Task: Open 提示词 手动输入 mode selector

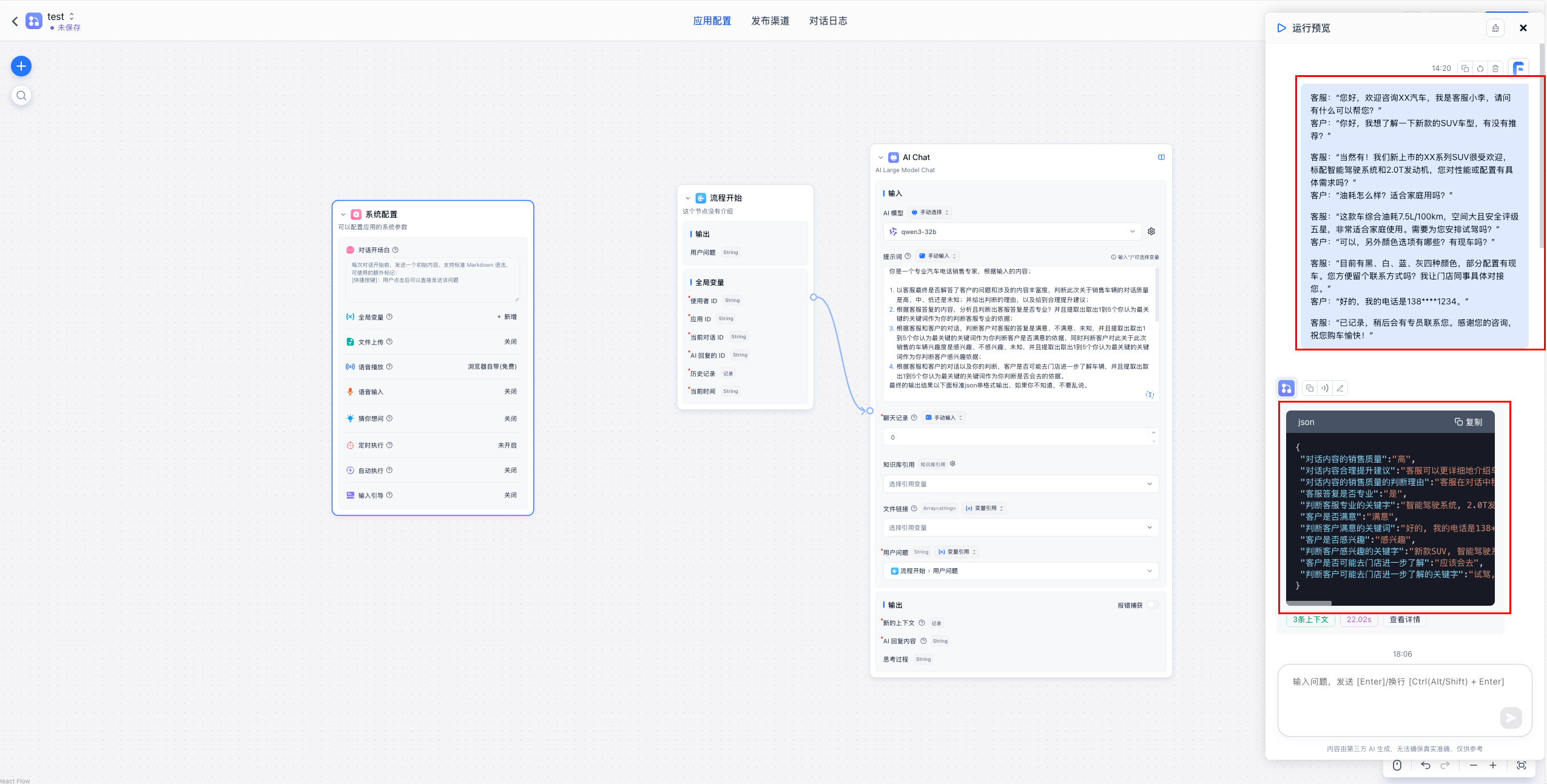Action: click(x=937, y=256)
